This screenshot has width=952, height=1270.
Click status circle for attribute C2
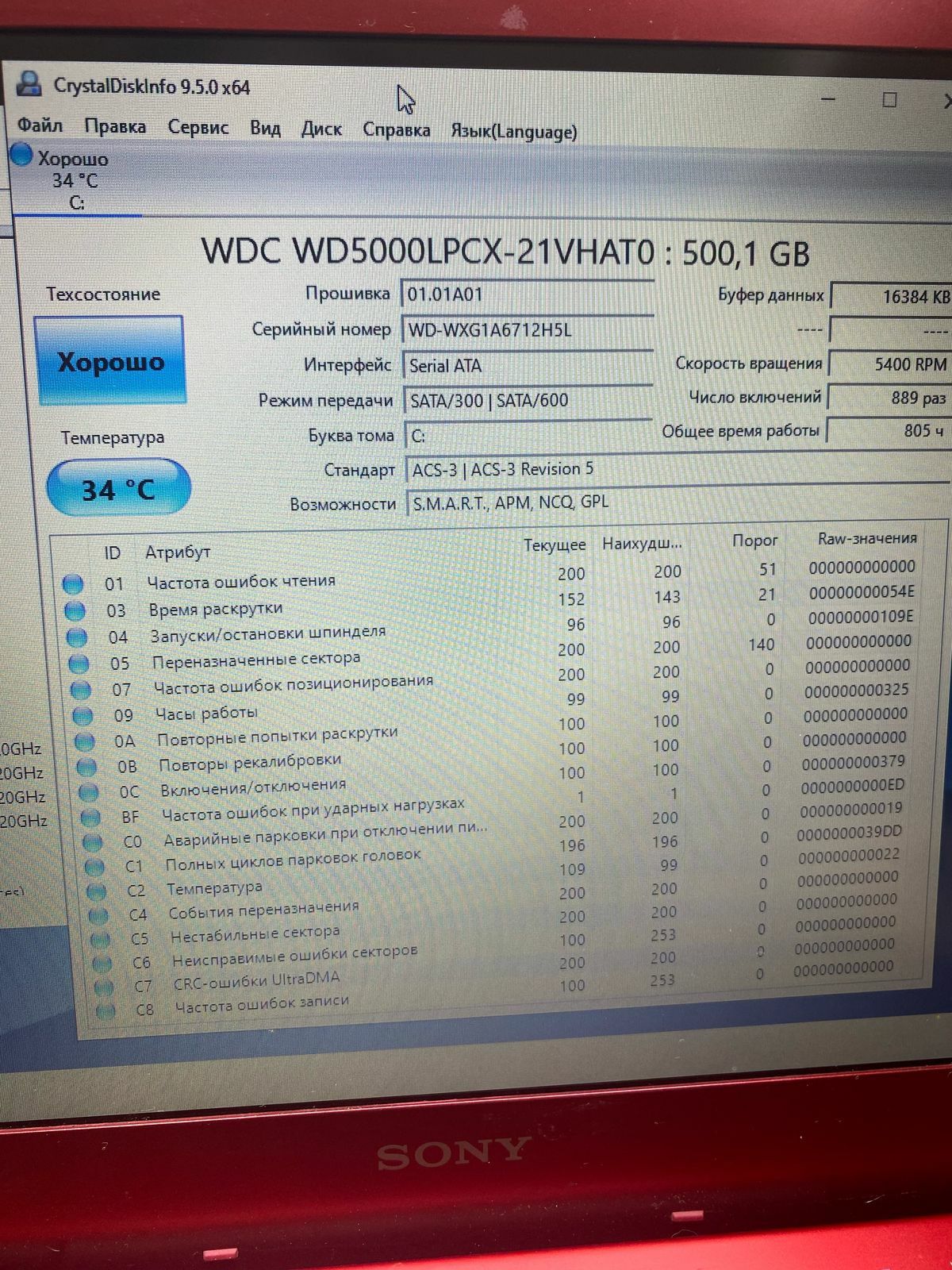pos(96,891)
